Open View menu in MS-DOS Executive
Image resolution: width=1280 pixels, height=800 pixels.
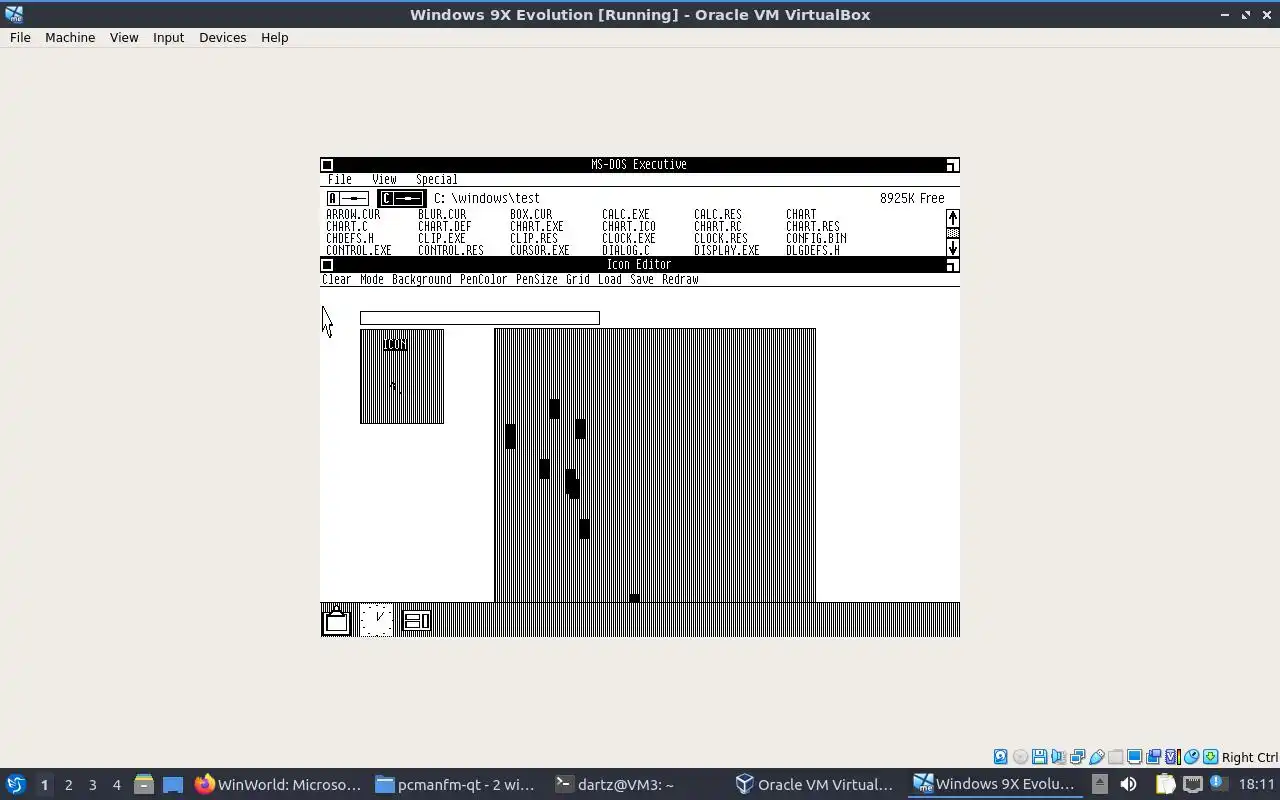click(x=384, y=180)
